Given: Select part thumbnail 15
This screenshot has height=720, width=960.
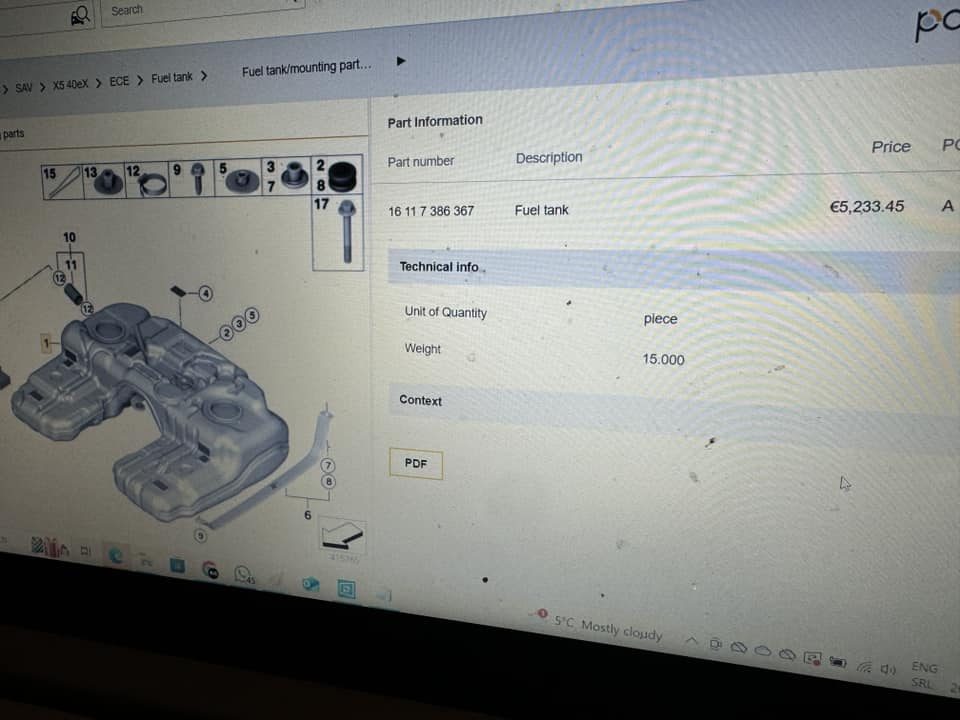Looking at the screenshot, I should (x=62, y=182).
